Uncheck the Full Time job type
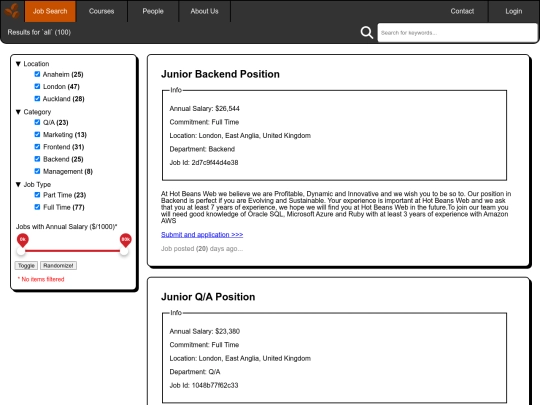Image resolution: width=540 pixels, height=405 pixels. click(x=37, y=207)
